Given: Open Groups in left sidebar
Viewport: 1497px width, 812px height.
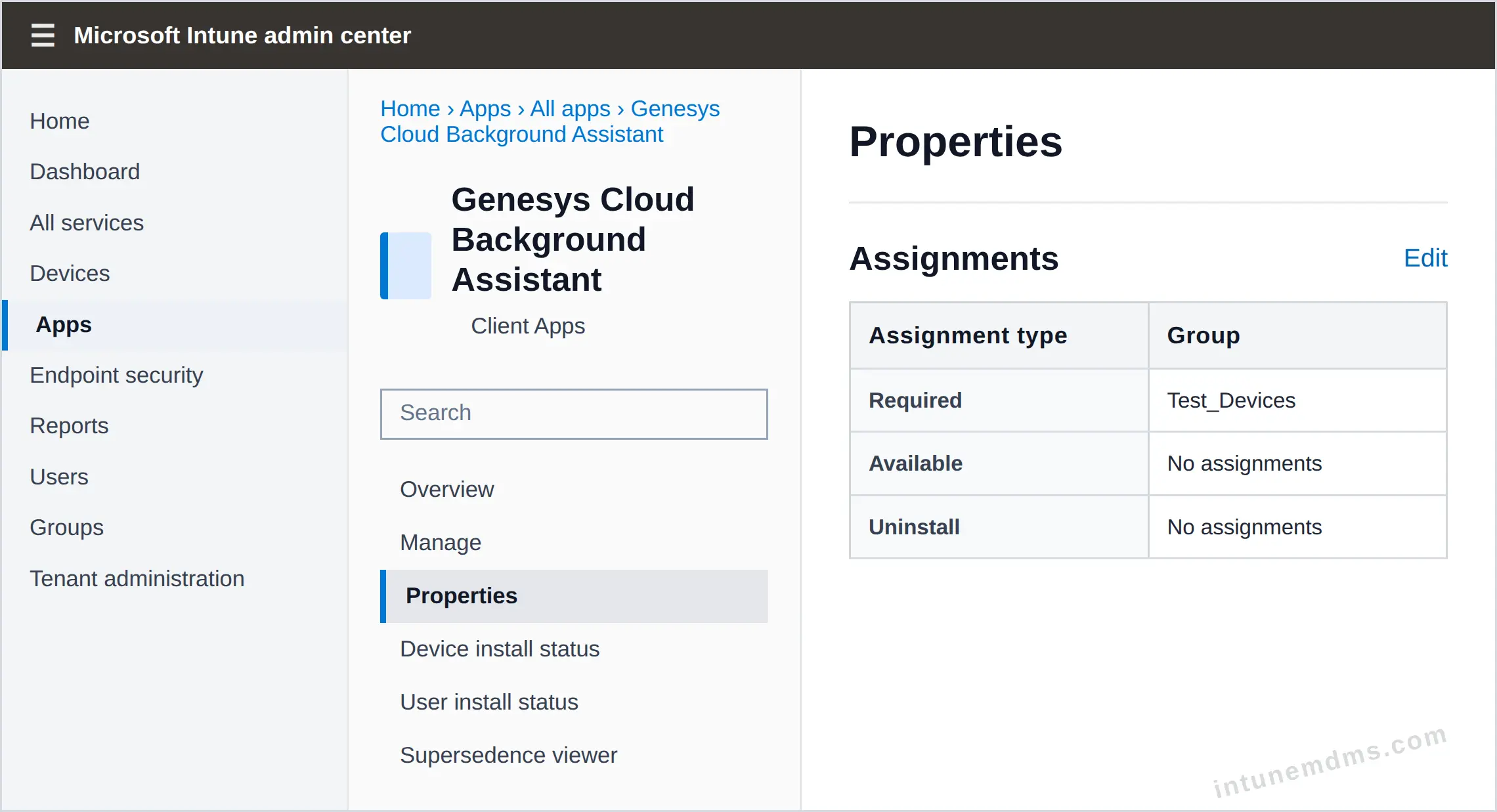Looking at the screenshot, I should [66, 527].
